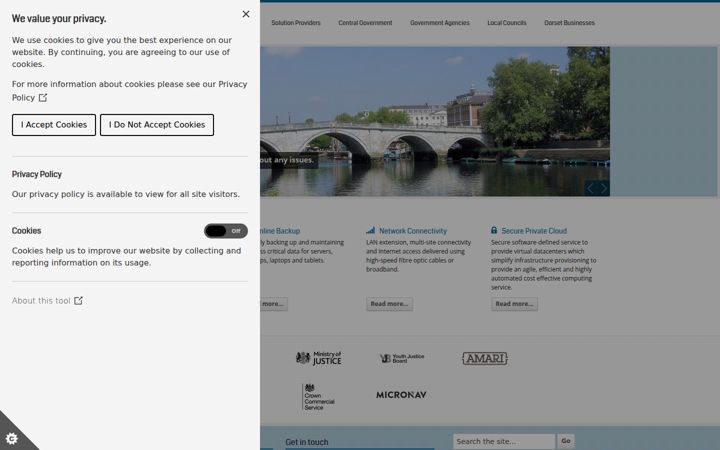
Task: Show the next slide with the right arrow
Action: 603,188
